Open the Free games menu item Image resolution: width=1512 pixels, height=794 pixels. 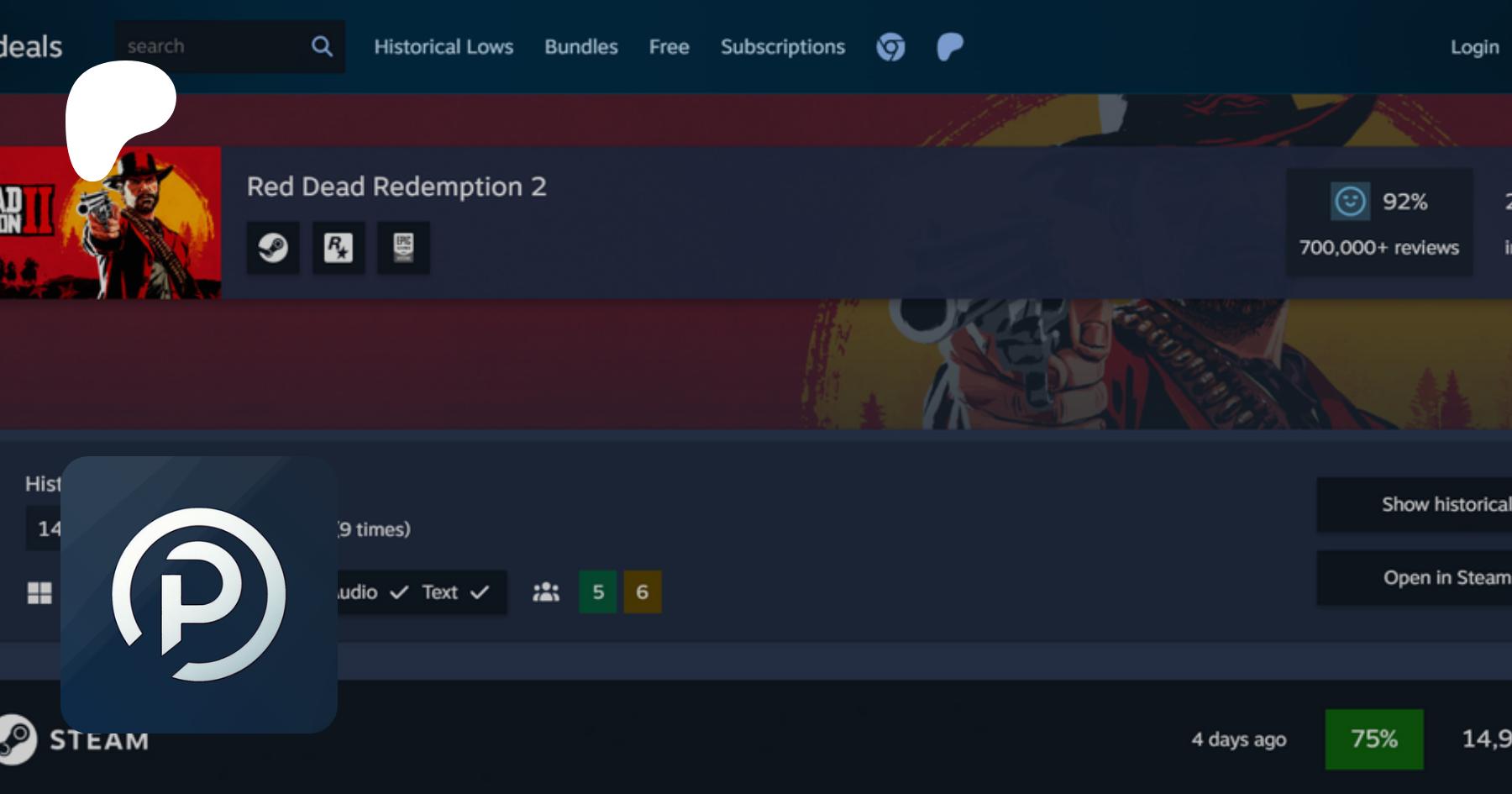click(669, 47)
